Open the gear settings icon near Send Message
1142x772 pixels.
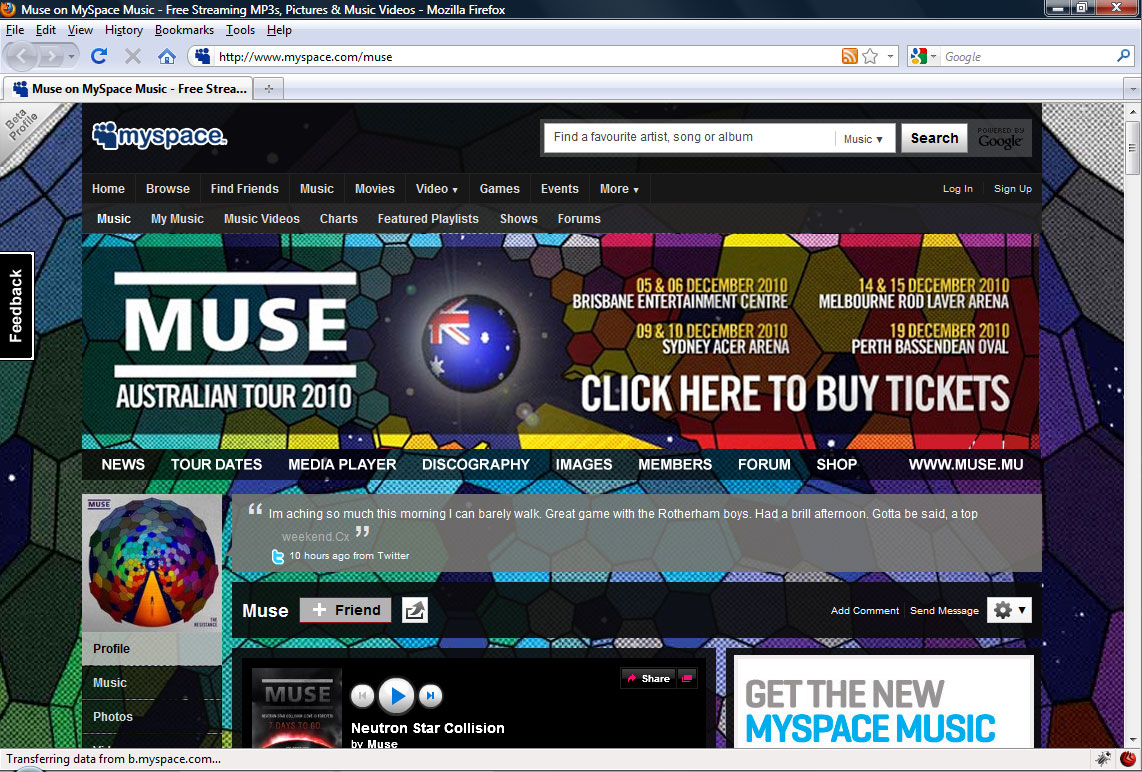(x=1009, y=610)
